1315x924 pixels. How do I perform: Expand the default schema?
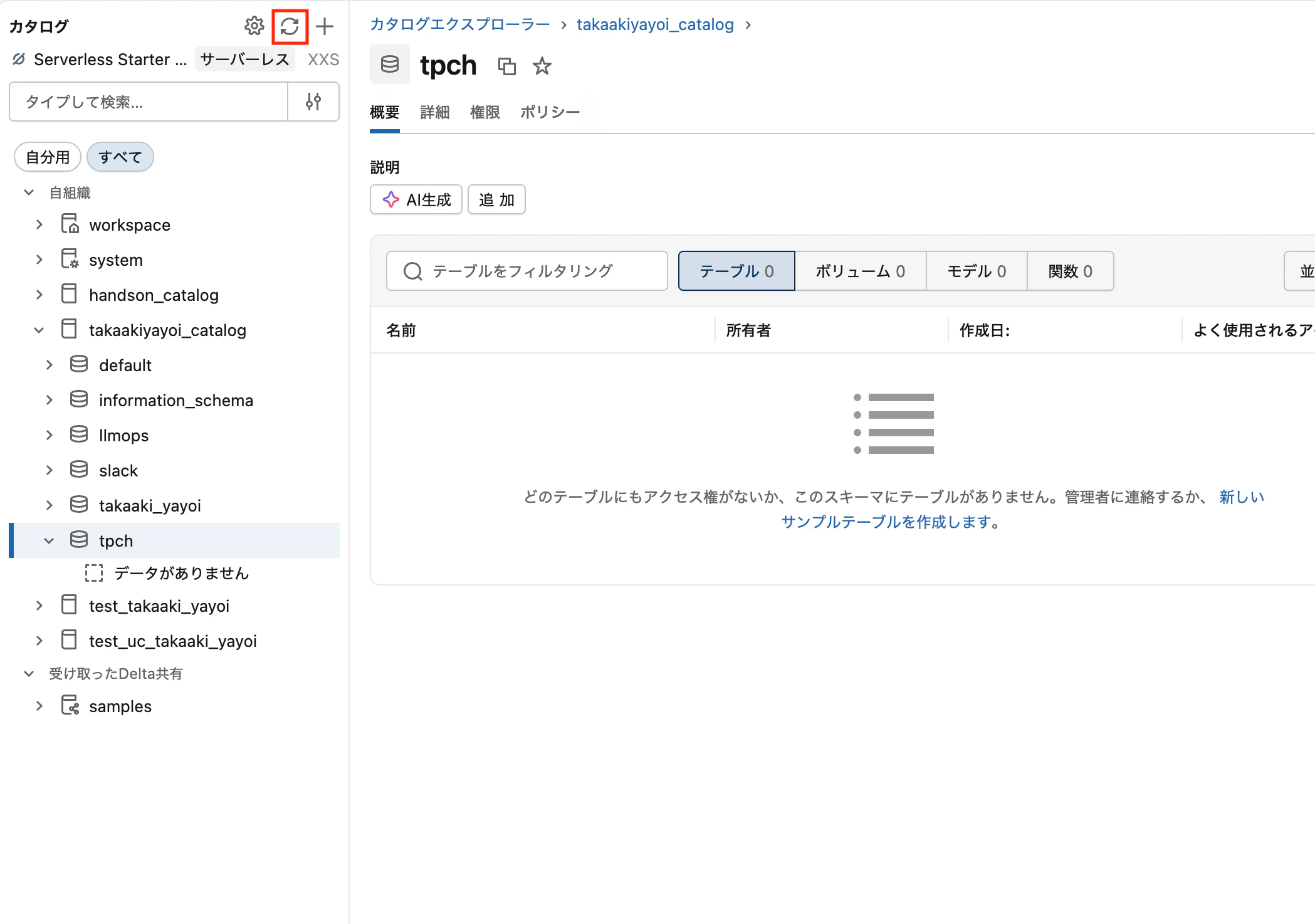click(x=50, y=365)
